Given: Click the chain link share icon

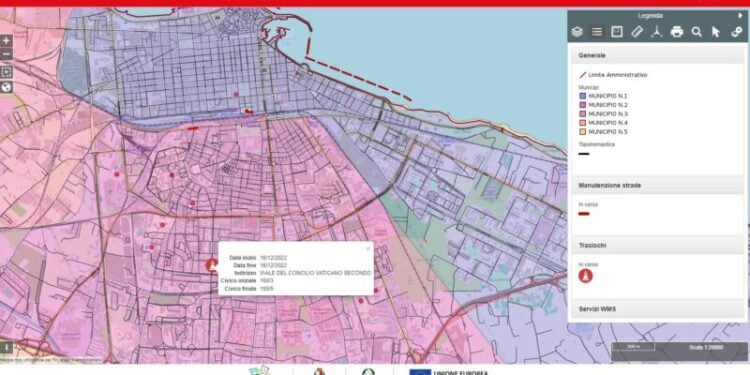Looking at the screenshot, I should (737, 32).
